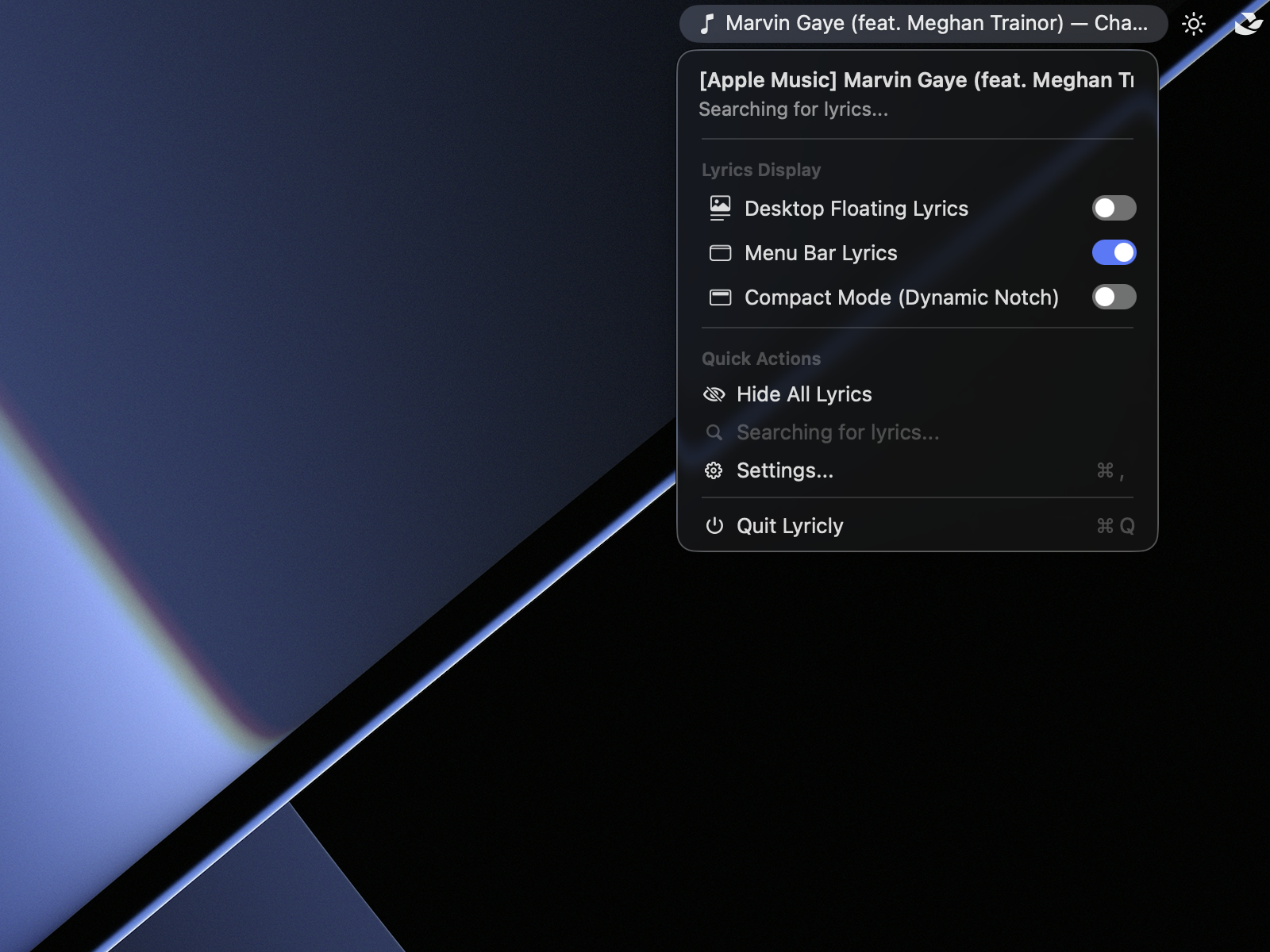Enable the Desktop Floating Lyrics switch
The height and width of the screenshot is (952, 1270).
tap(1114, 208)
